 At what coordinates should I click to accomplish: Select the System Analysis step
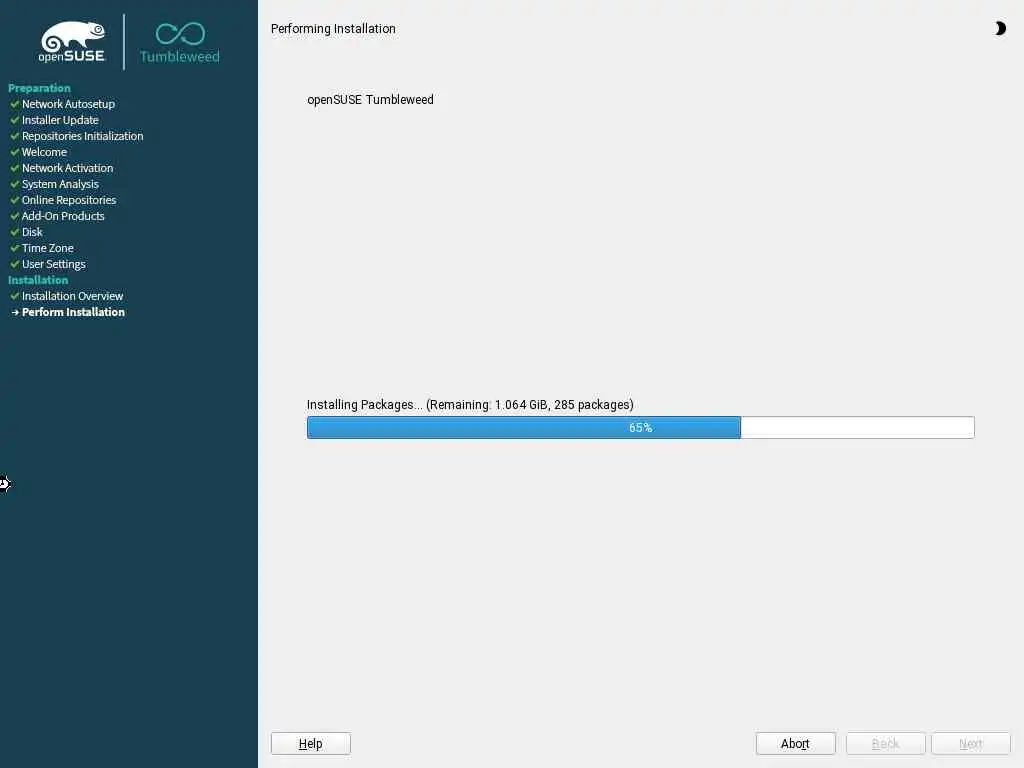[x=60, y=184]
